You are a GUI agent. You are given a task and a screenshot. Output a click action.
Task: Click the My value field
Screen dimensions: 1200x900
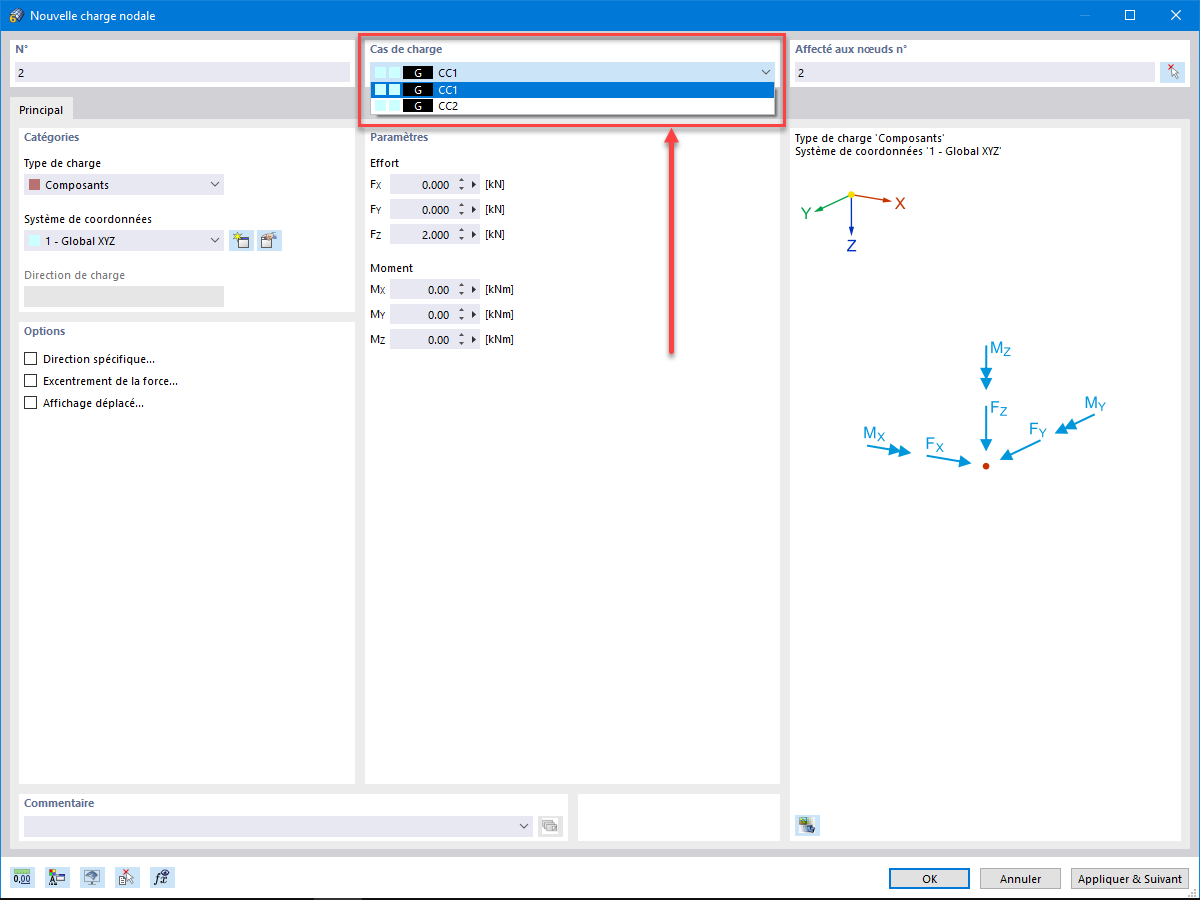coord(422,315)
